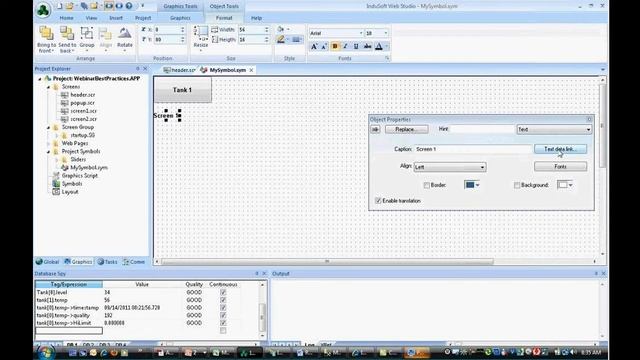Open MySymbol.sym in the project tree
This screenshot has width=640, height=360.
tap(89, 168)
